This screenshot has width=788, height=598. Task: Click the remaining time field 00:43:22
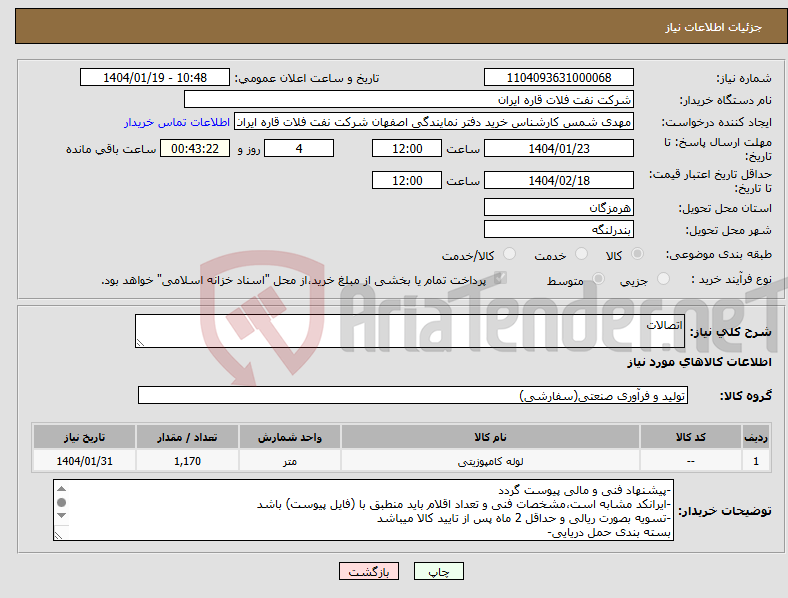[195, 148]
